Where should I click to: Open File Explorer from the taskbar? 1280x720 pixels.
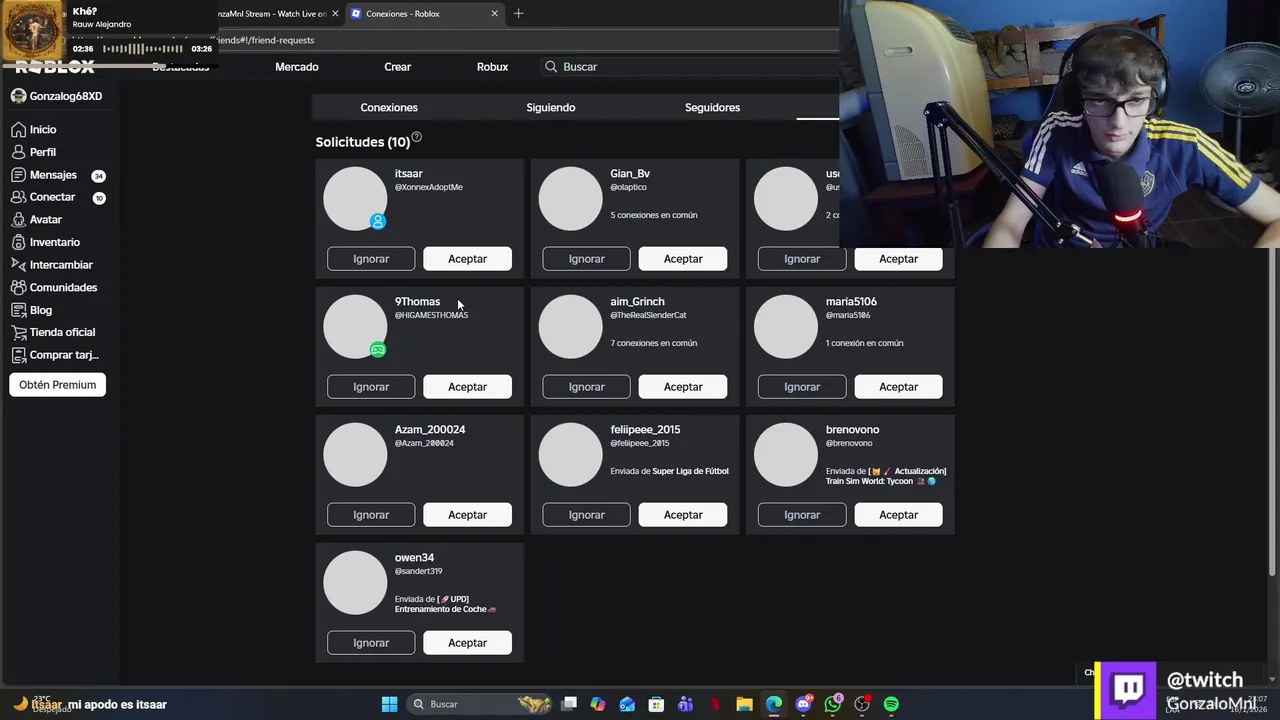click(x=744, y=704)
